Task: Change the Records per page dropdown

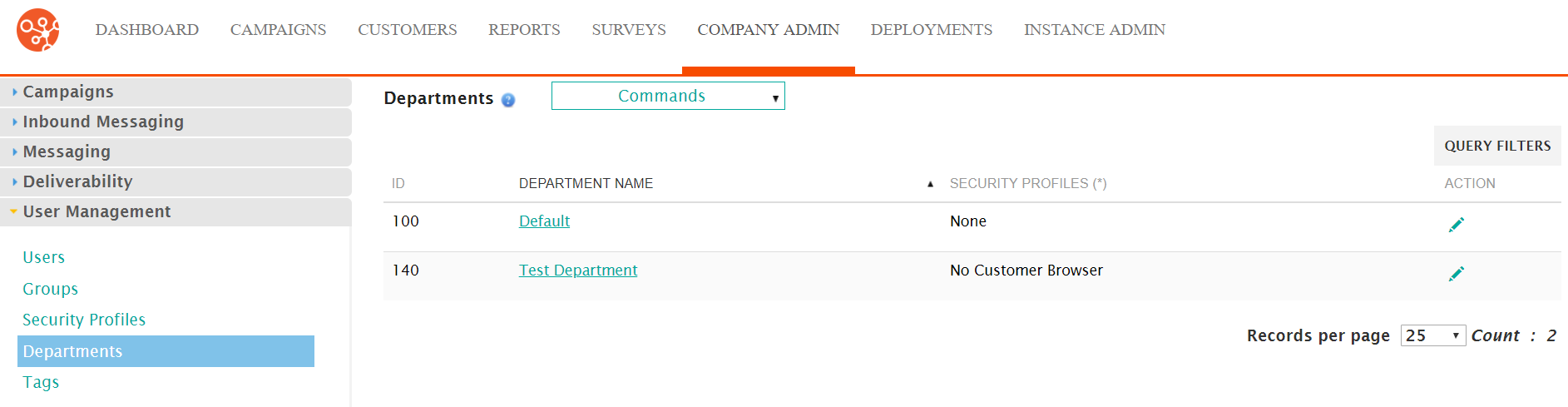Action: (x=1432, y=335)
